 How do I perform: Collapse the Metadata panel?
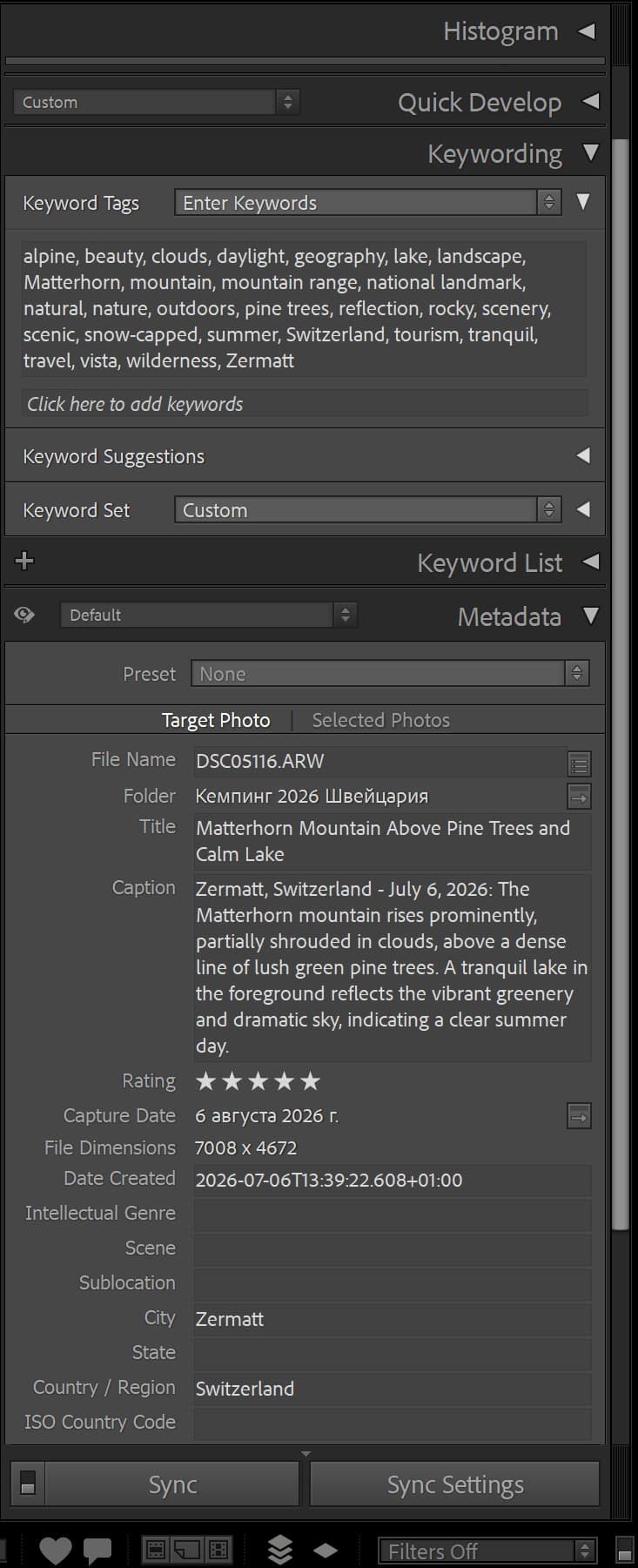[x=591, y=616]
